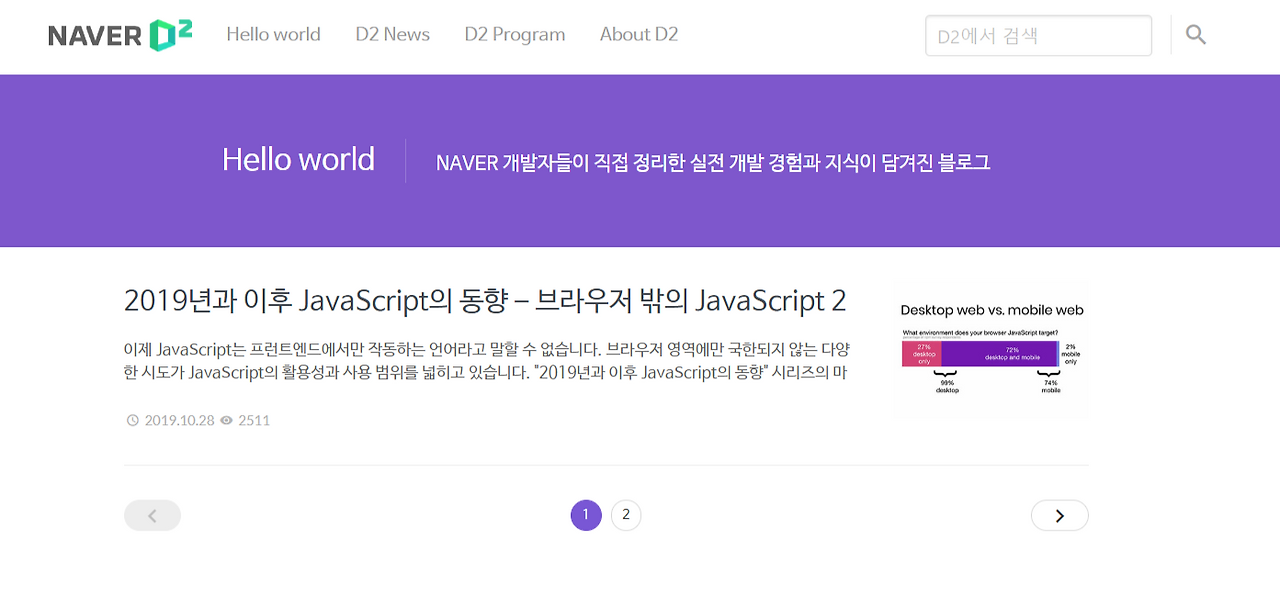Click the banner subtitle NAVER 개발자들이 직접 정리한
The image size is (1280, 607).
(713, 162)
